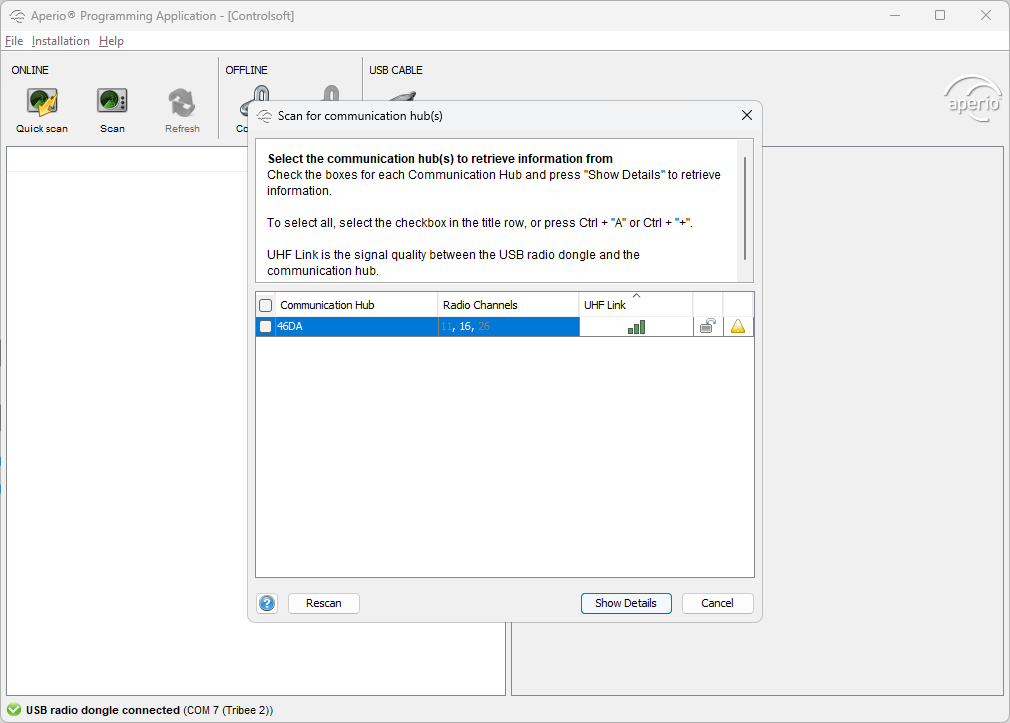Image resolution: width=1010 pixels, height=723 pixels.
Task: Click the UHF Link signal bars for 46DA
Action: pyautogui.click(x=636, y=327)
